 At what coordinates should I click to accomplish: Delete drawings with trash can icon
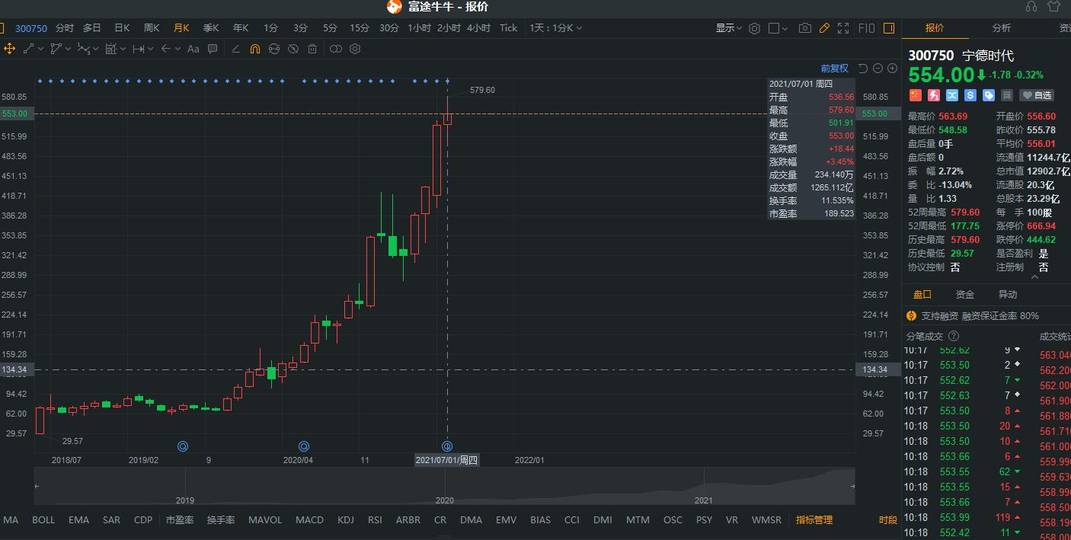(312, 48)
